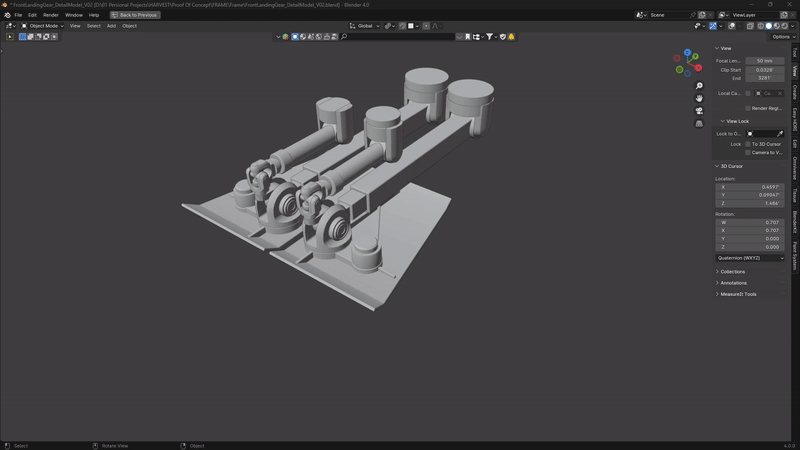Toggle the X-ray icon
Image resolution: width=800 pixels, height=450 pixels.
(750, 26)
